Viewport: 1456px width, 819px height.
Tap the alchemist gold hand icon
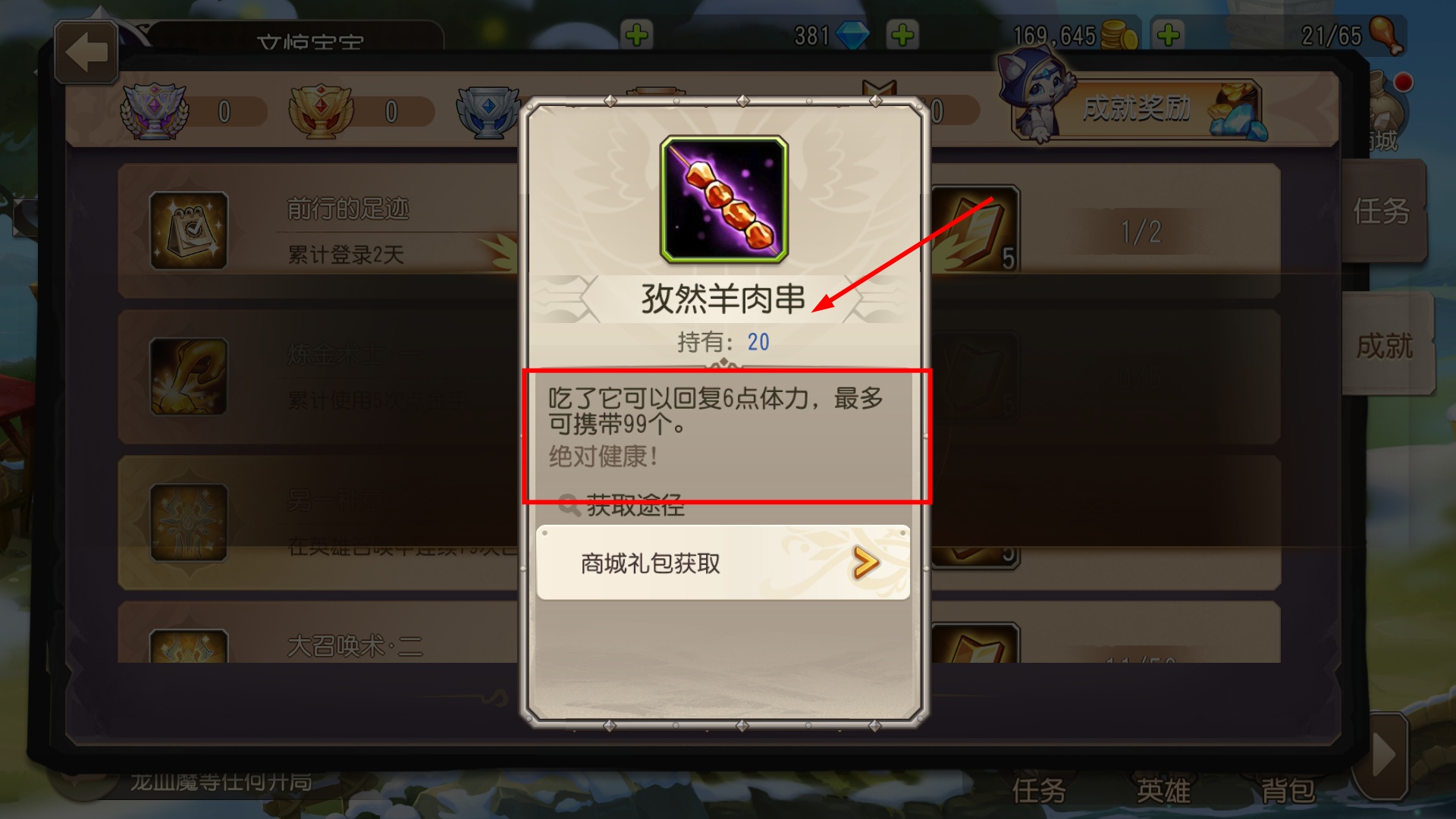click(189, 376)
